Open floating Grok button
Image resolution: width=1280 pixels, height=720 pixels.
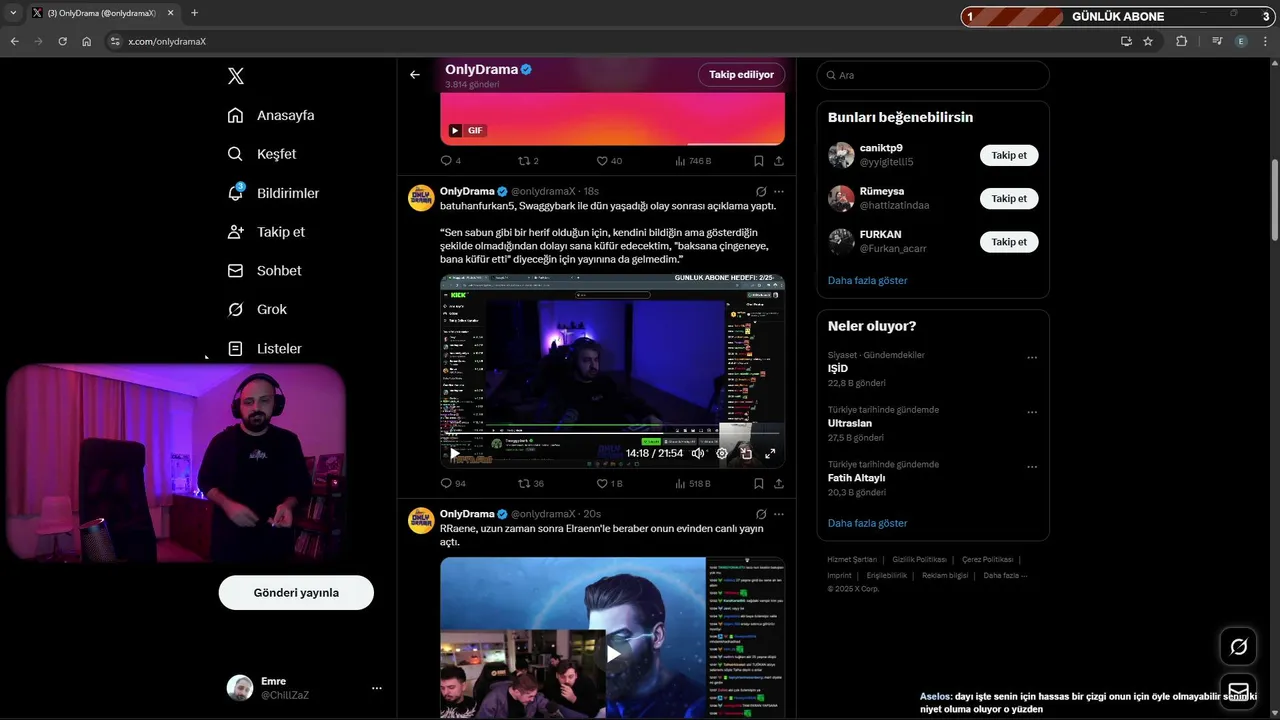[x=1238, y=647]
